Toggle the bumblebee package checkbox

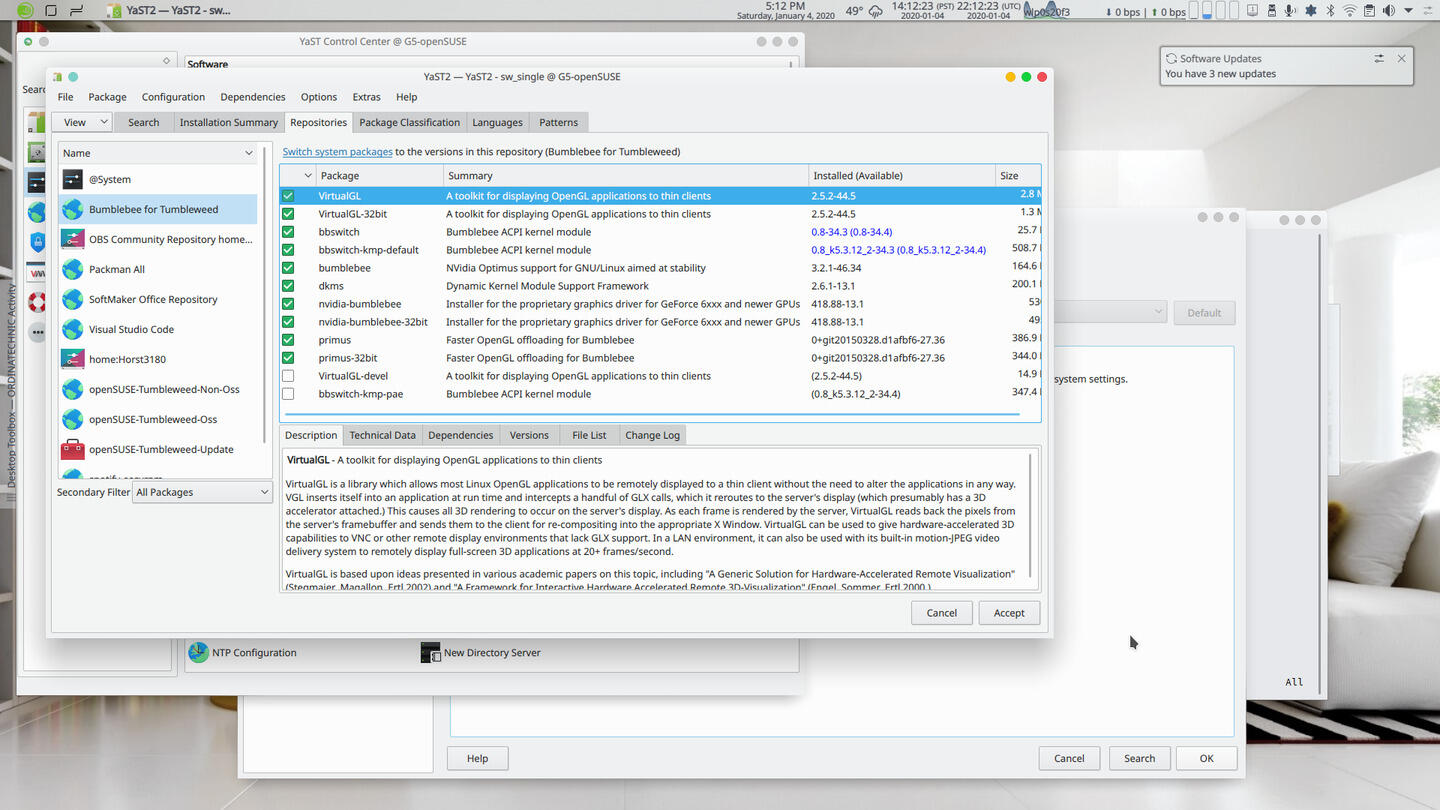(288, 268)
